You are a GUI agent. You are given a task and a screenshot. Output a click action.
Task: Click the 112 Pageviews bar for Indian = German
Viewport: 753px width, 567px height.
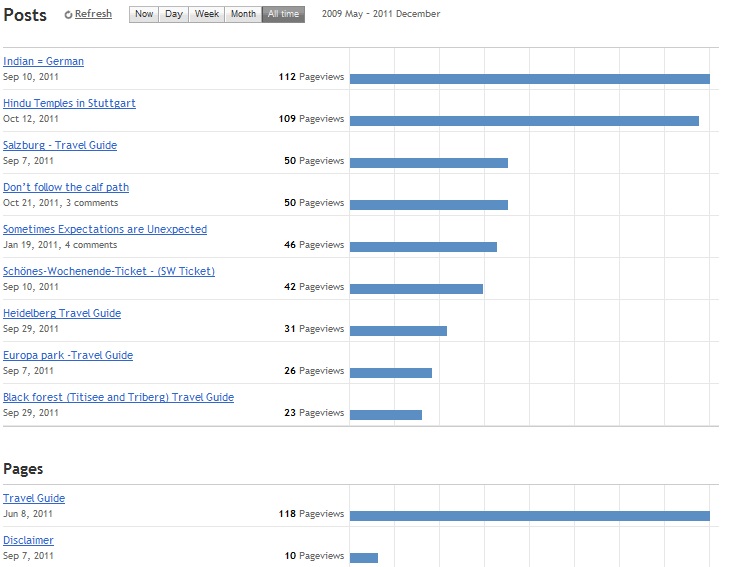(530, 79)
